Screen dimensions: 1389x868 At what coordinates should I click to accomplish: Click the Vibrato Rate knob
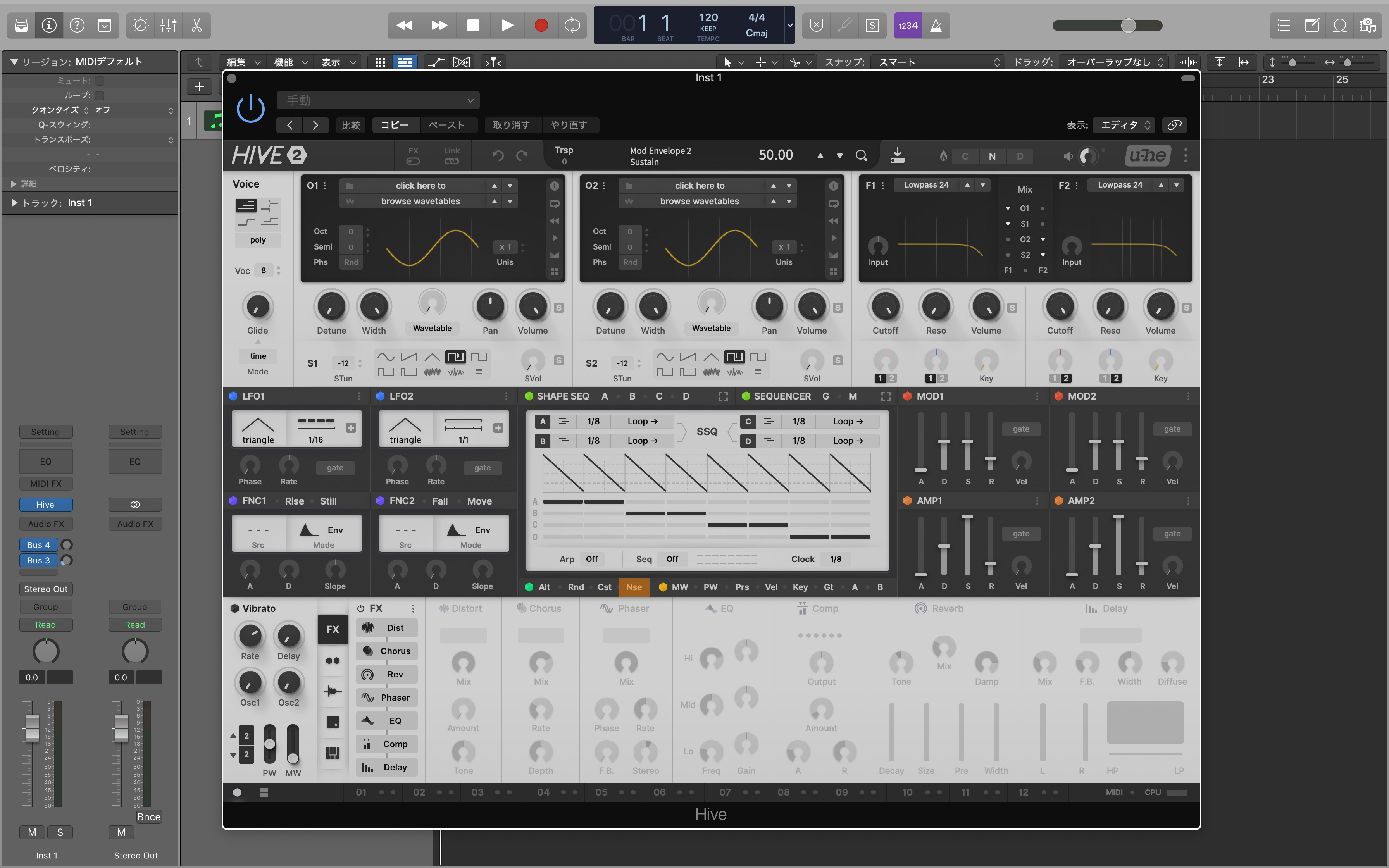coord(250,635)
